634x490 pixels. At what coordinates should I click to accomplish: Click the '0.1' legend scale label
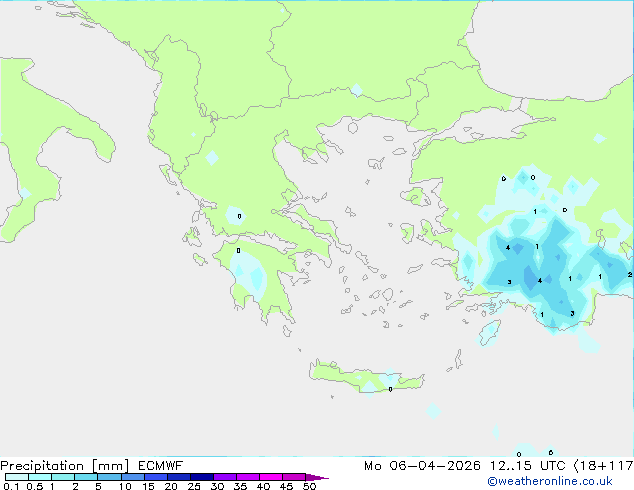(x=11, y=486)
